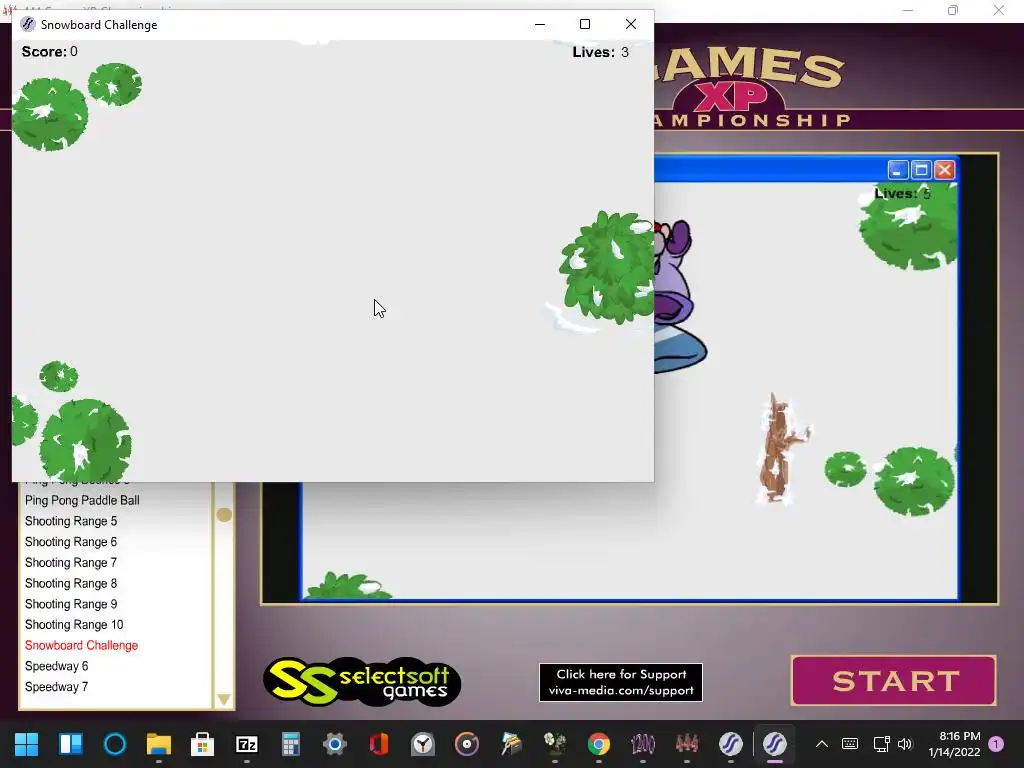1024x768 pixels.
Task: Launch Cortana from the taskbar
Action: 115,744
